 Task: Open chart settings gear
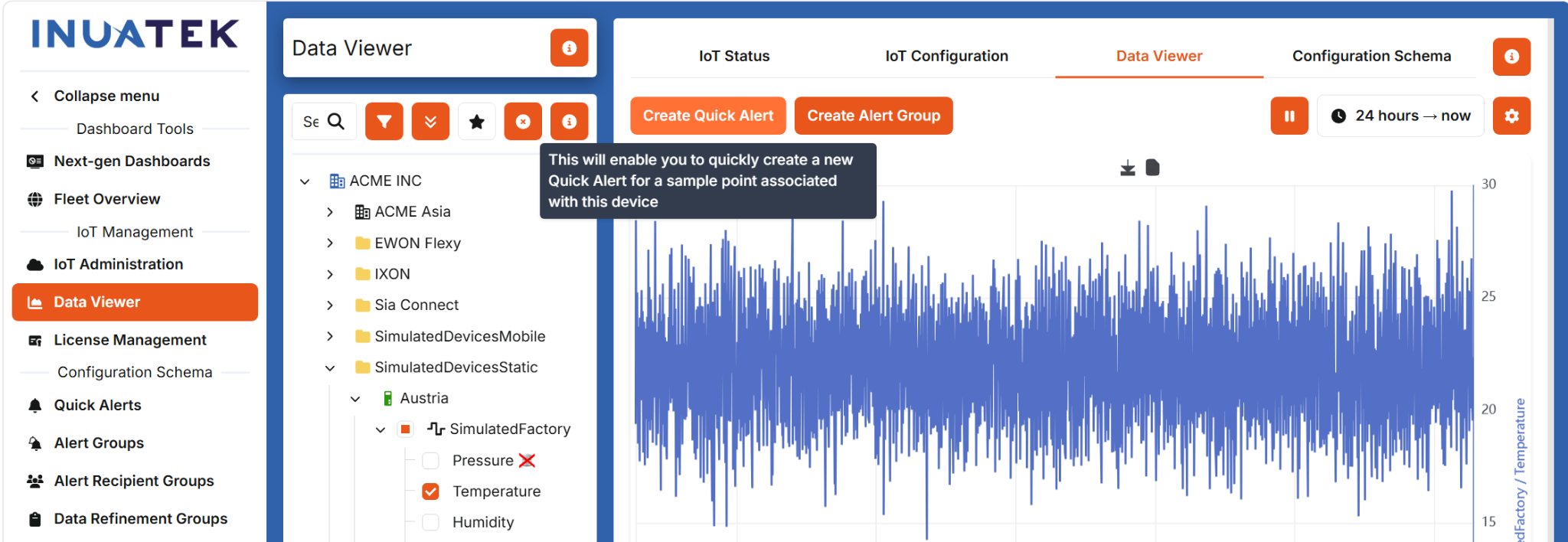coord(1511,116)
